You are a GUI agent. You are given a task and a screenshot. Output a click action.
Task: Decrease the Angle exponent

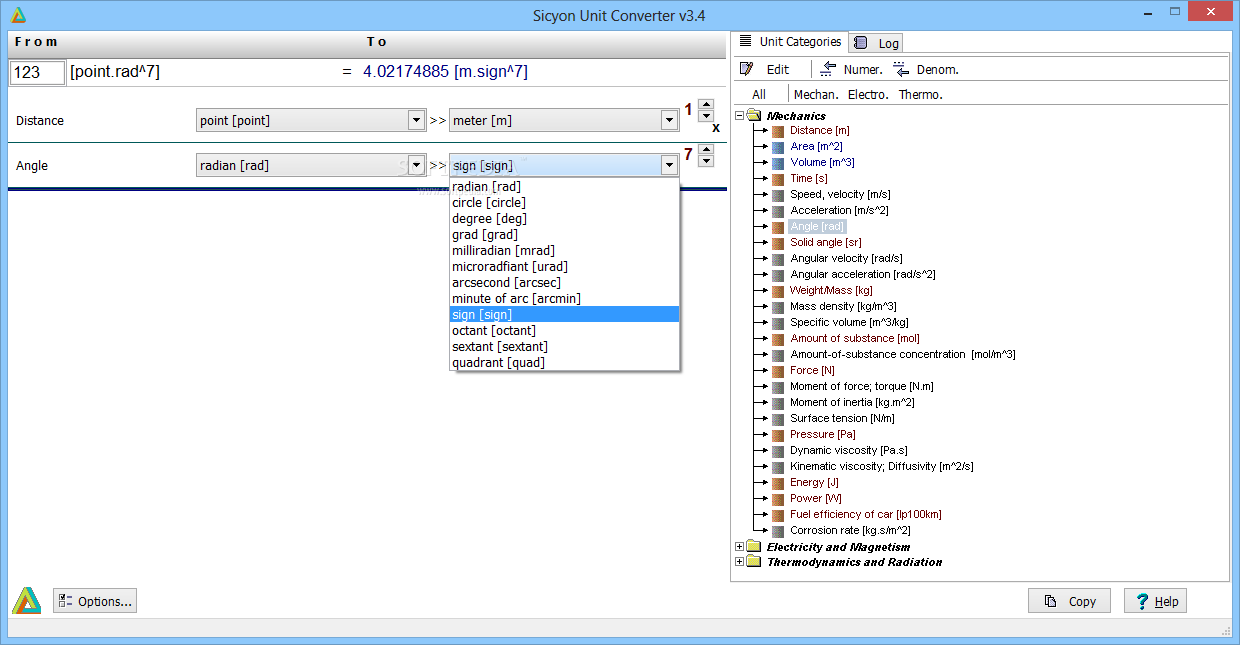(706, 161)
